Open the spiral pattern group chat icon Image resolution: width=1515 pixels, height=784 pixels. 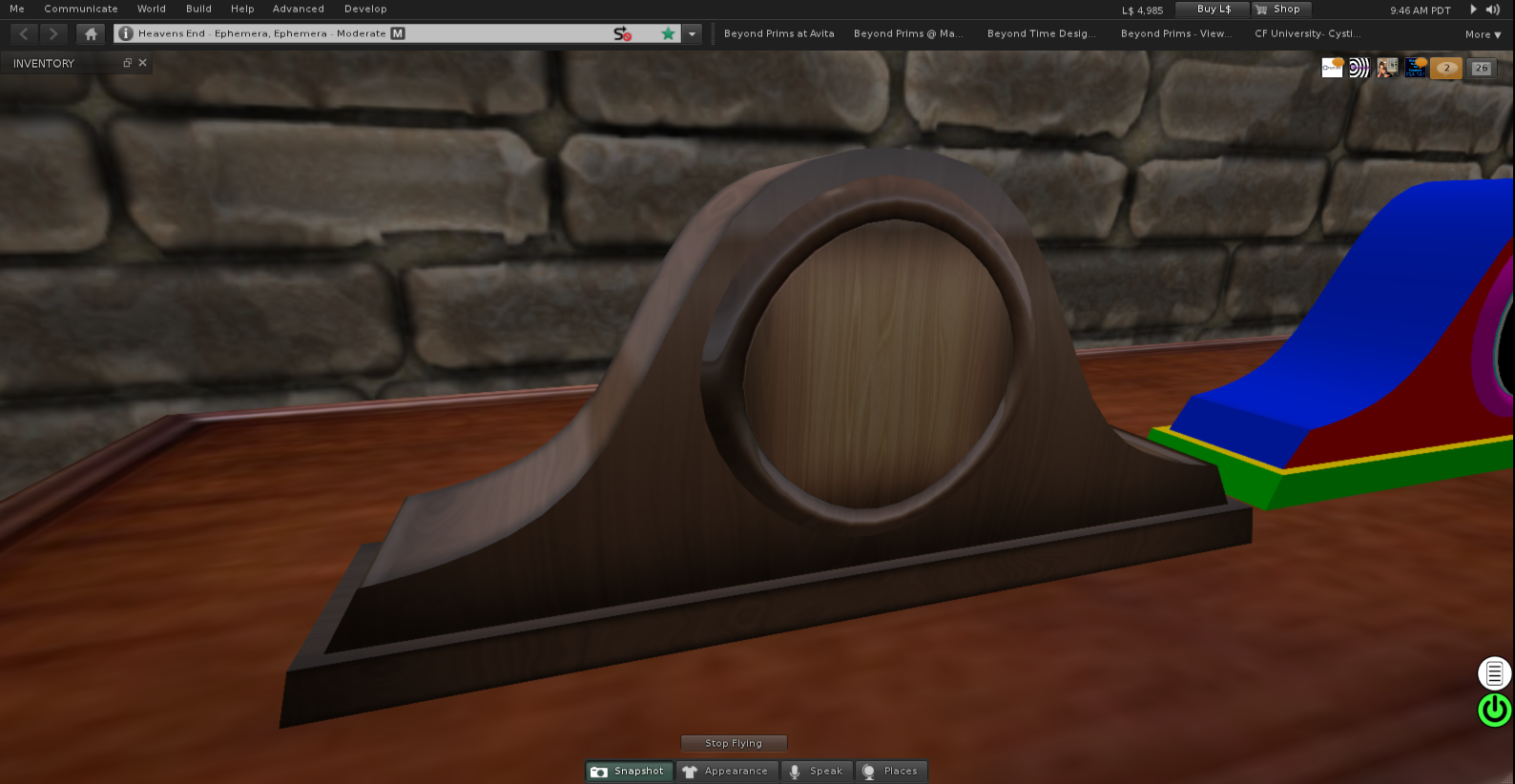tap(1359, 68)
